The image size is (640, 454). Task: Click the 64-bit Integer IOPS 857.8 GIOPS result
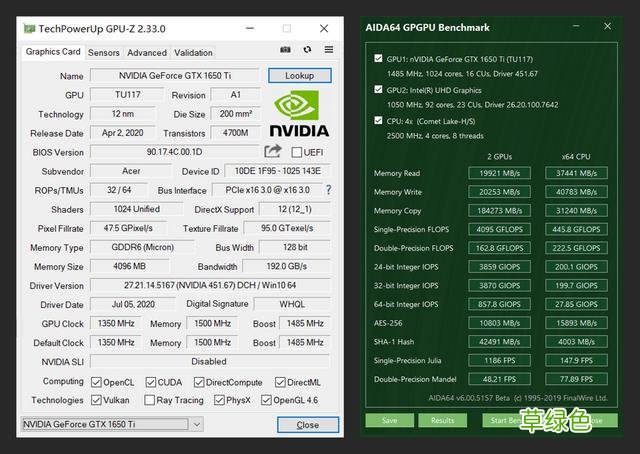tap(500, 304)
